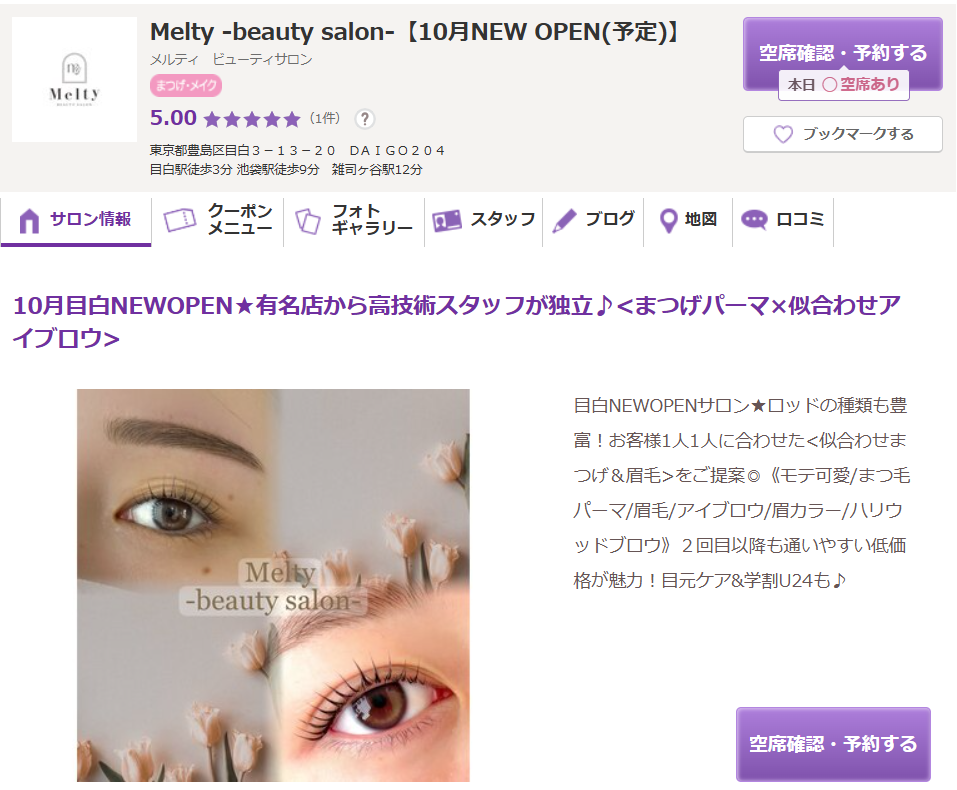Click the photo gallery cards icon
This screenshot has height=790, width=957.
tap(308, 221)
